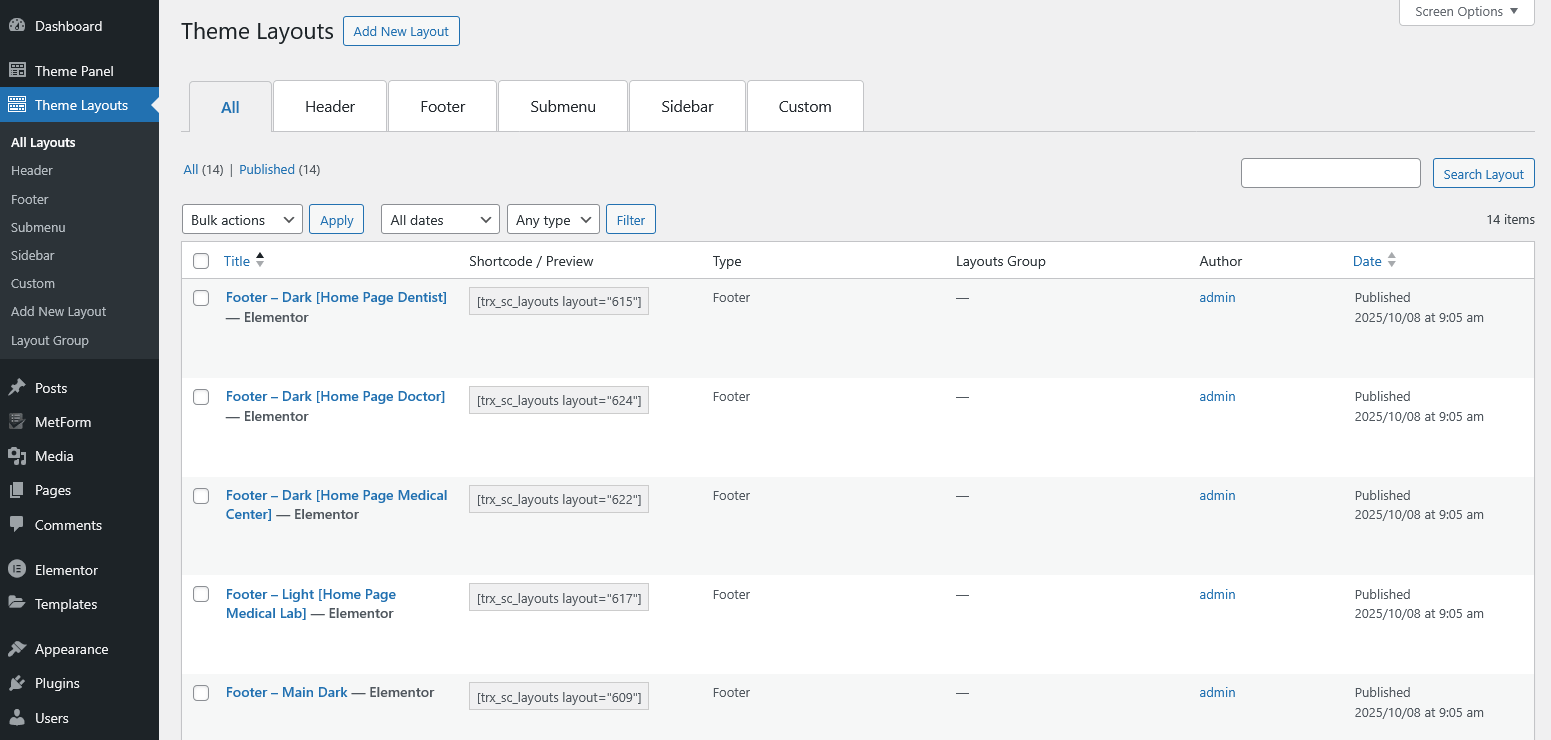
Task: Toggle the select-all checkbox in table header
Action: tap(201, 261)
